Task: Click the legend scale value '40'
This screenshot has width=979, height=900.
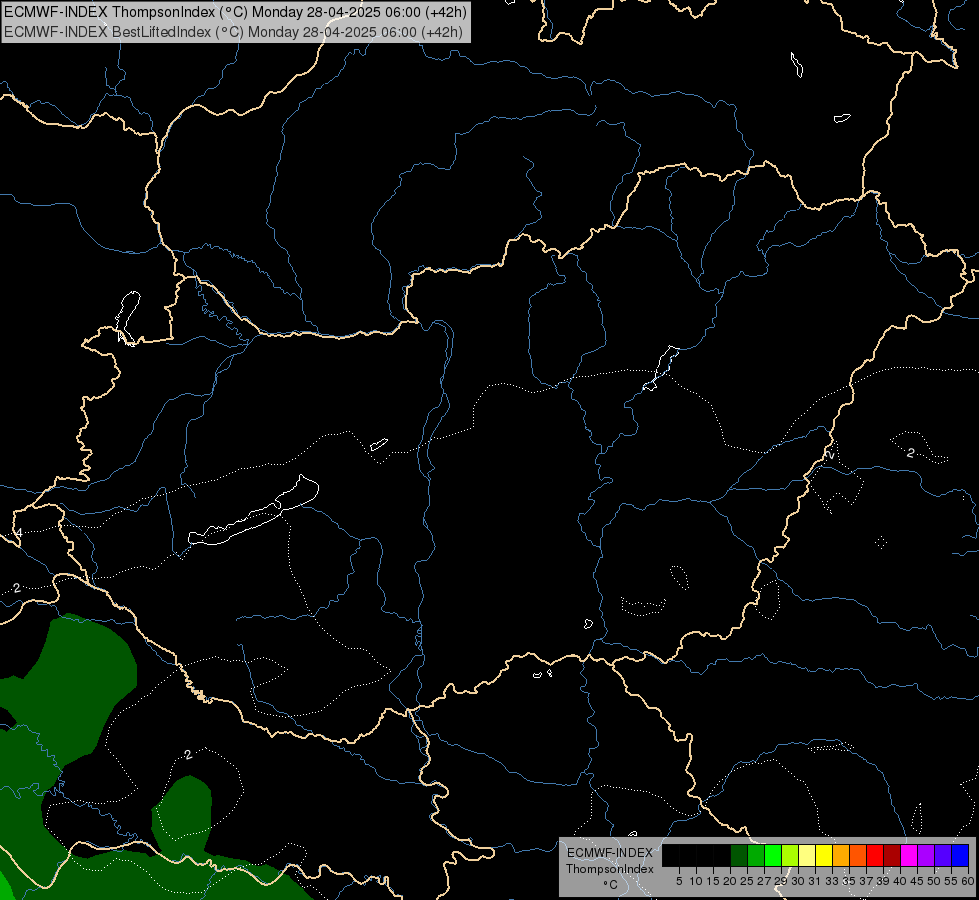Action: click(900, 881)
